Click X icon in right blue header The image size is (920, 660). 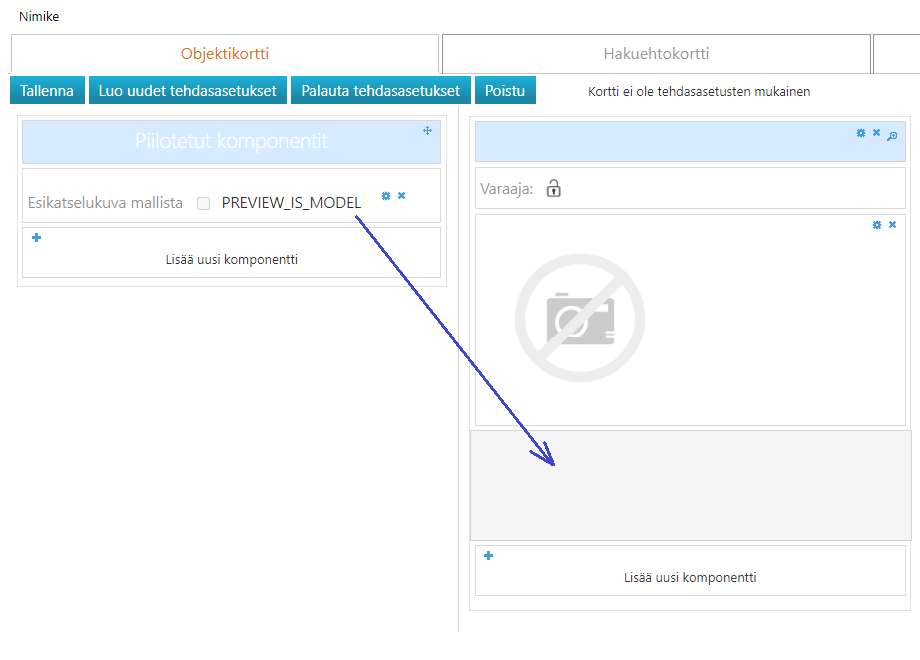point(876,133)
